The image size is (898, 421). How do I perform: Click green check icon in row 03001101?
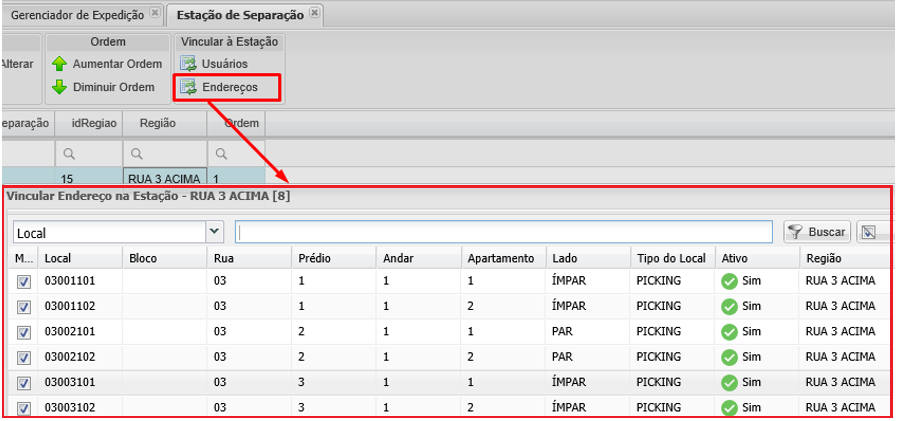[729, 281]
